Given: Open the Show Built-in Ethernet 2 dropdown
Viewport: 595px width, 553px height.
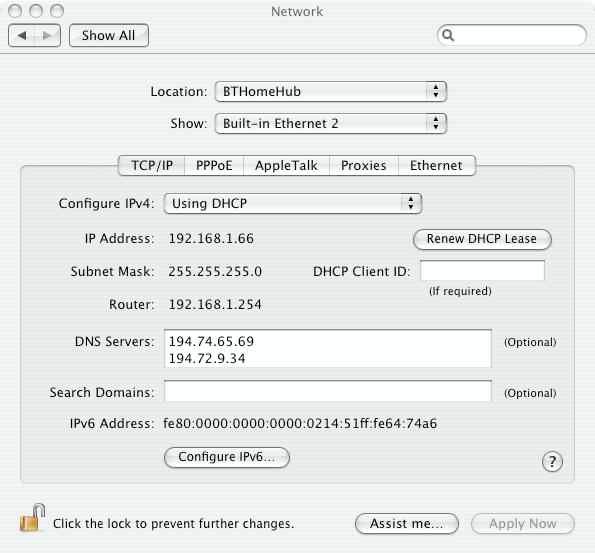Looking at the screenshot, I should tap(331, 123).
